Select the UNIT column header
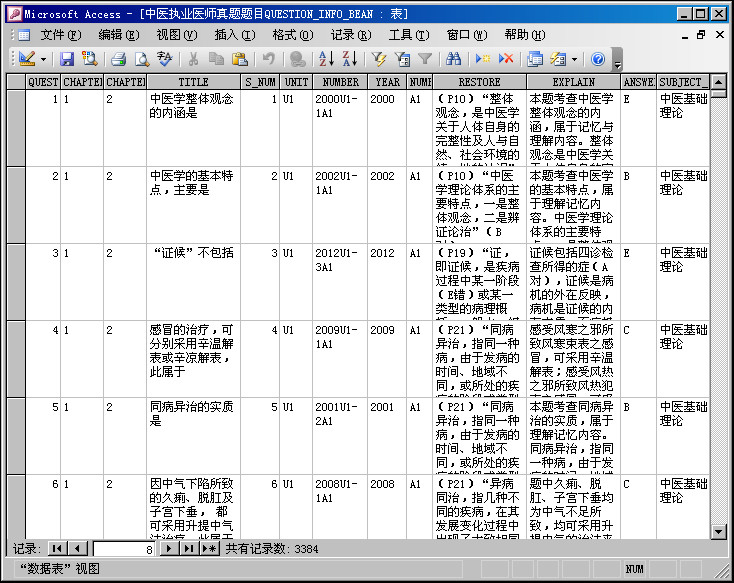The height and width of the screenshot is (583, 734). click(297, 82)
